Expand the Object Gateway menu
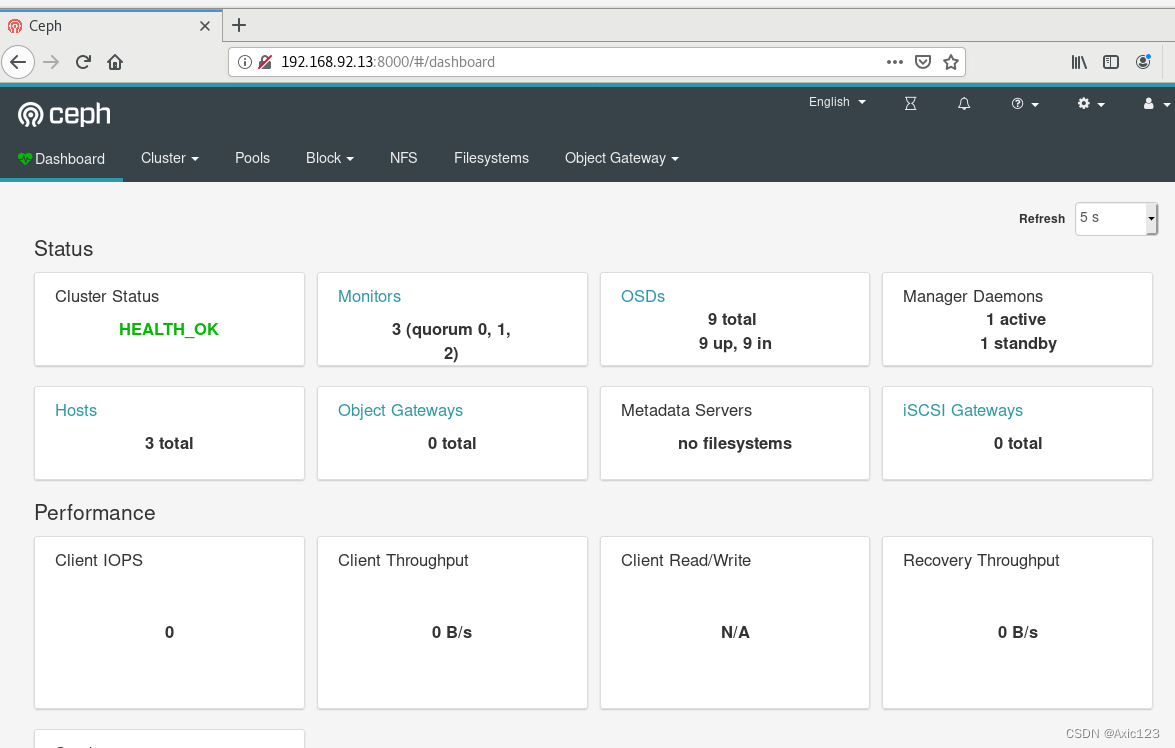This screenshot has width=1175, height=748. tap(622, 158)
